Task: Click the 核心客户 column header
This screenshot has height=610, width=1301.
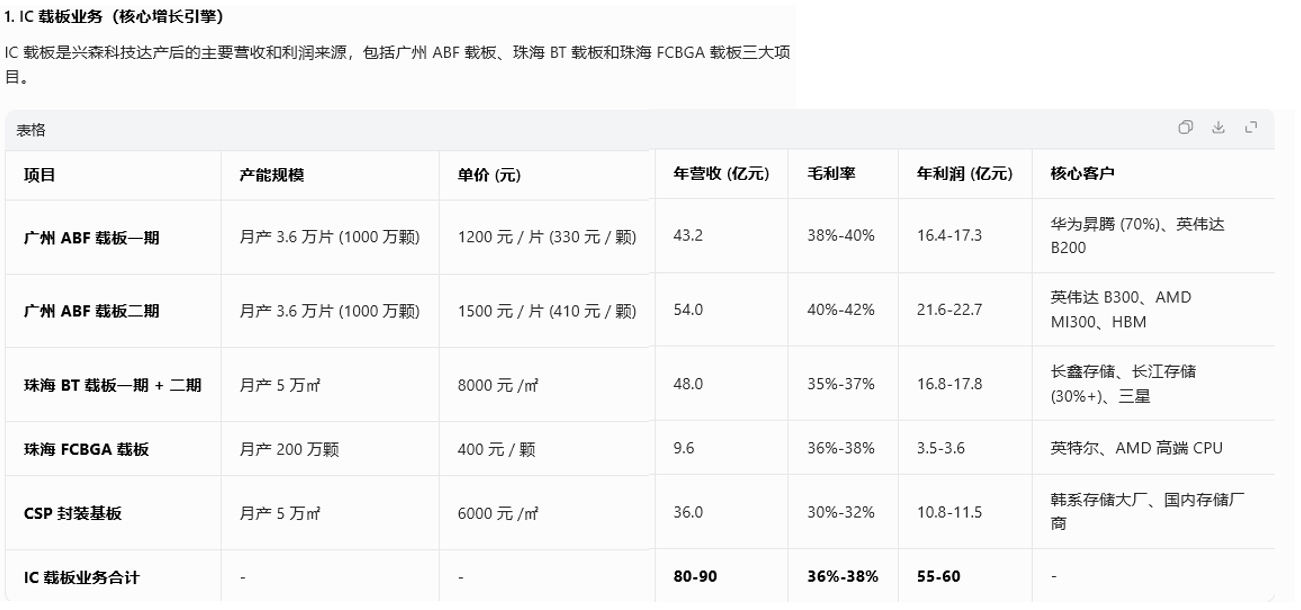Action: 1082,173
